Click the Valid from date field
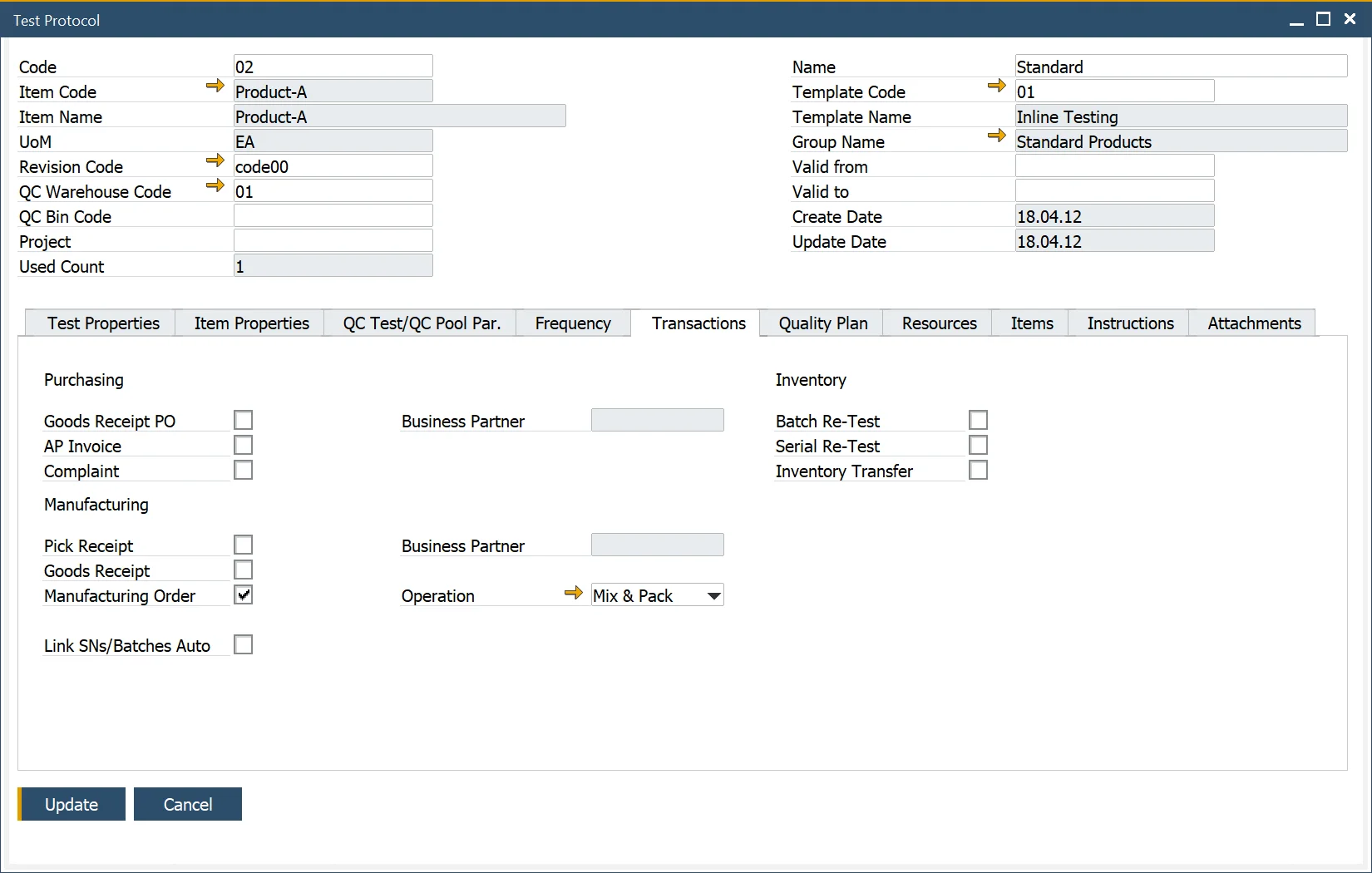 coord(1114,166)
